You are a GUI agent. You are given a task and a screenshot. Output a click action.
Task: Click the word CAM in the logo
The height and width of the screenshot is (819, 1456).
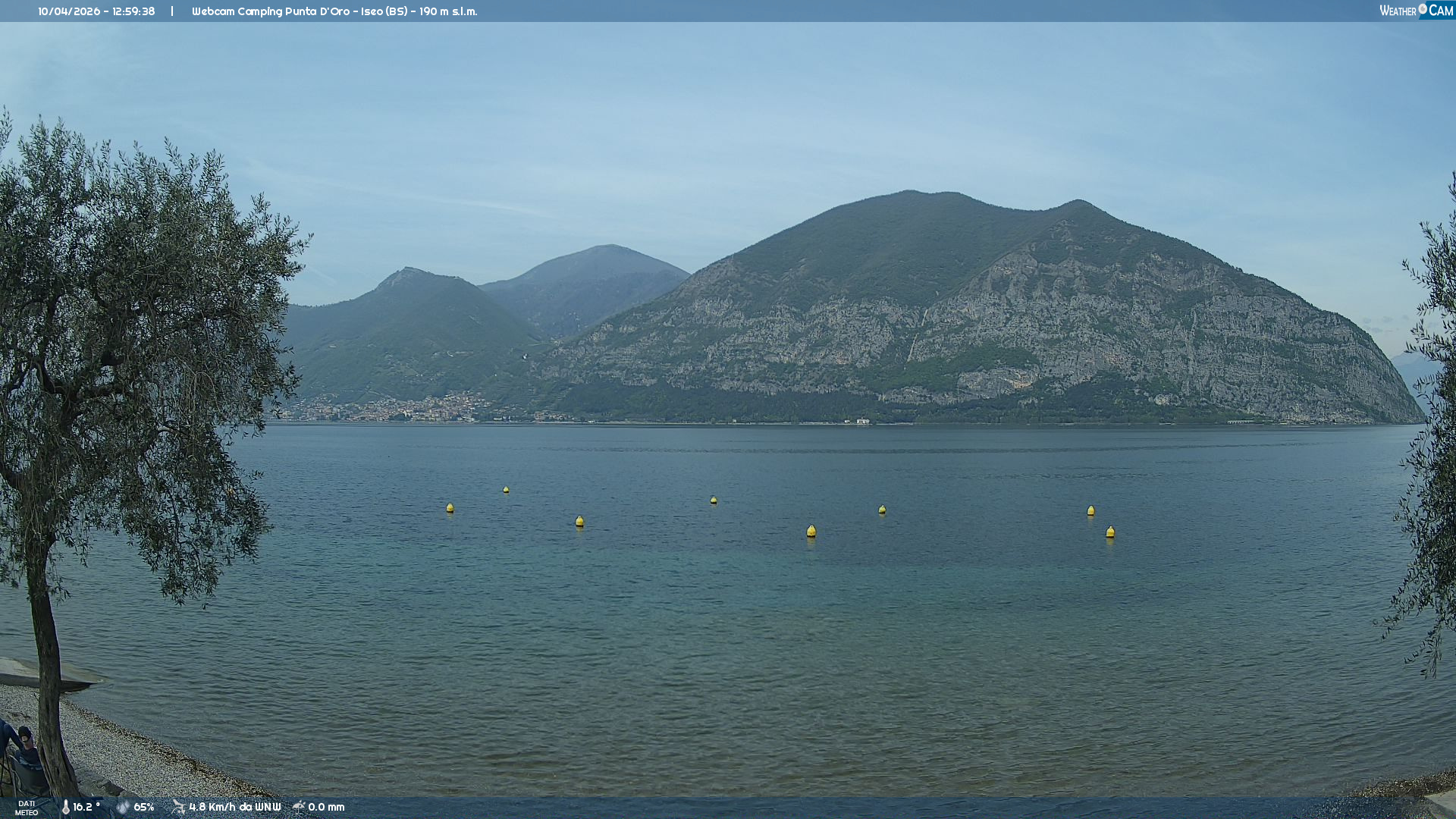1441,11
